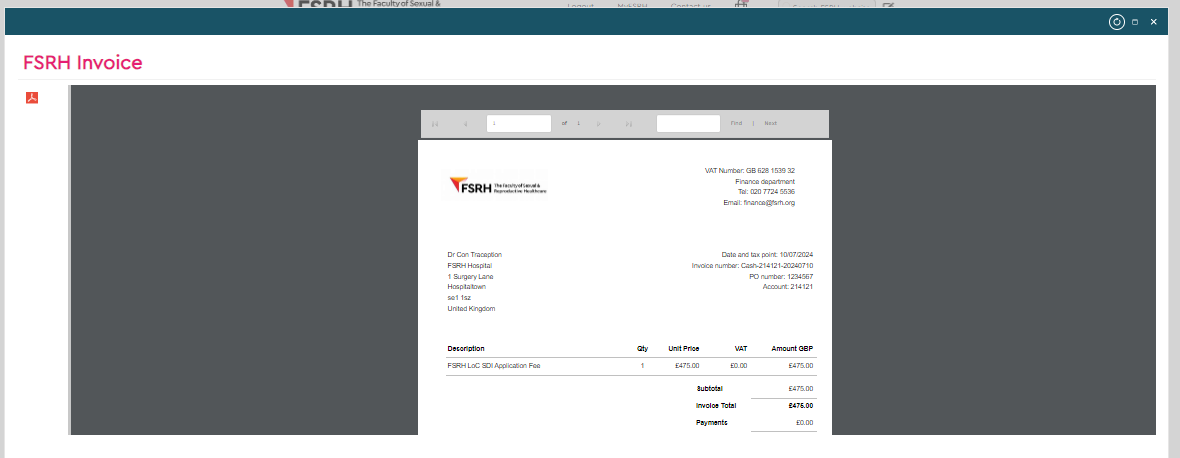The height and width of the screenshot is (458, 1180).
Task: Select the postcode 'se1 1sz'
Action: [x=459, y=298]
